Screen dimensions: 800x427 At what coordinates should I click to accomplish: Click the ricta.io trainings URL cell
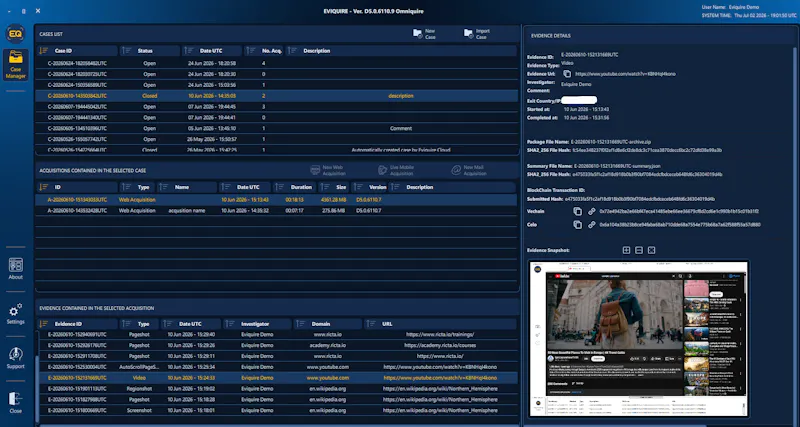pyautogui.click(x=440, y=335)
